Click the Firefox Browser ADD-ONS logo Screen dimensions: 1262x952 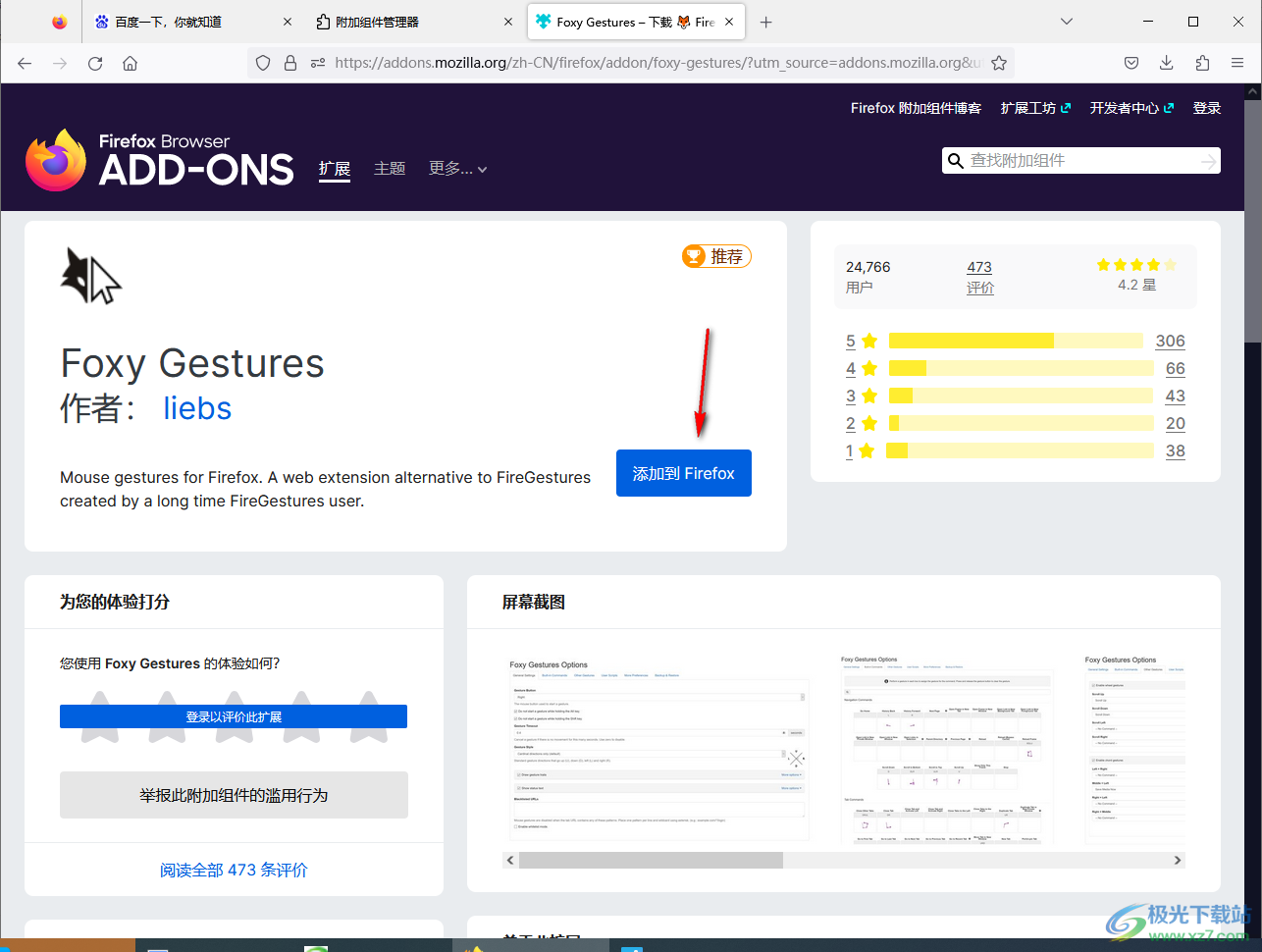click(160, 160)
